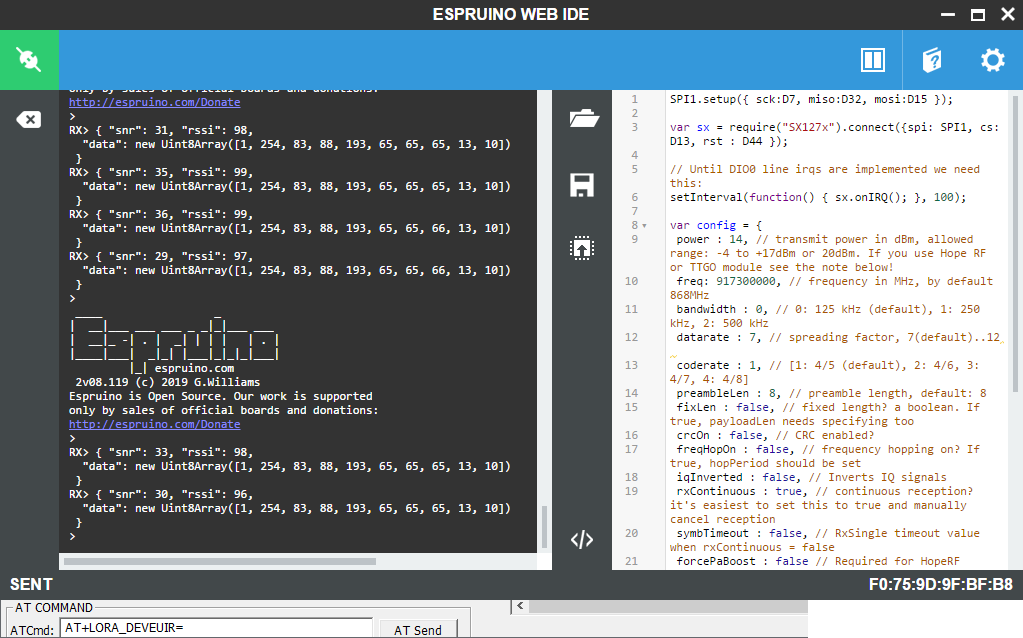
Task: Click line 1 containing SPI1.setup
Action: [x=811, y=100]
